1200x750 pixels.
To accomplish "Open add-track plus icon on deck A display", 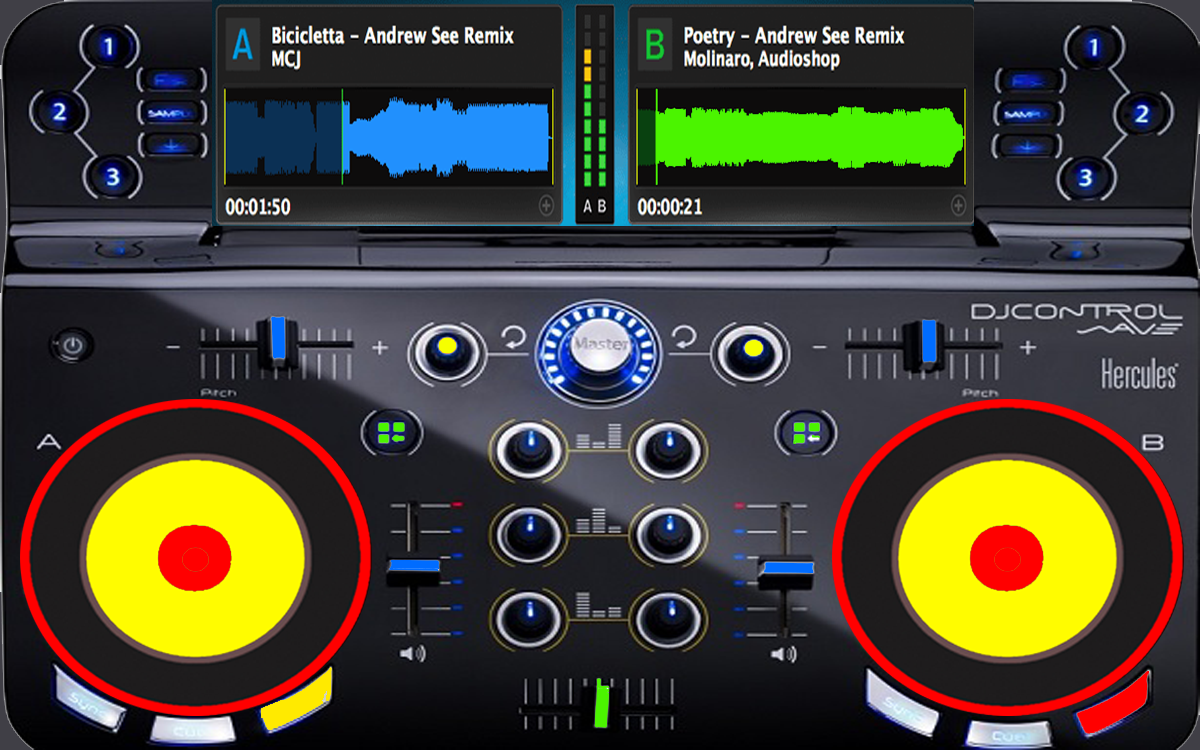I will click(x=546, y=206).
